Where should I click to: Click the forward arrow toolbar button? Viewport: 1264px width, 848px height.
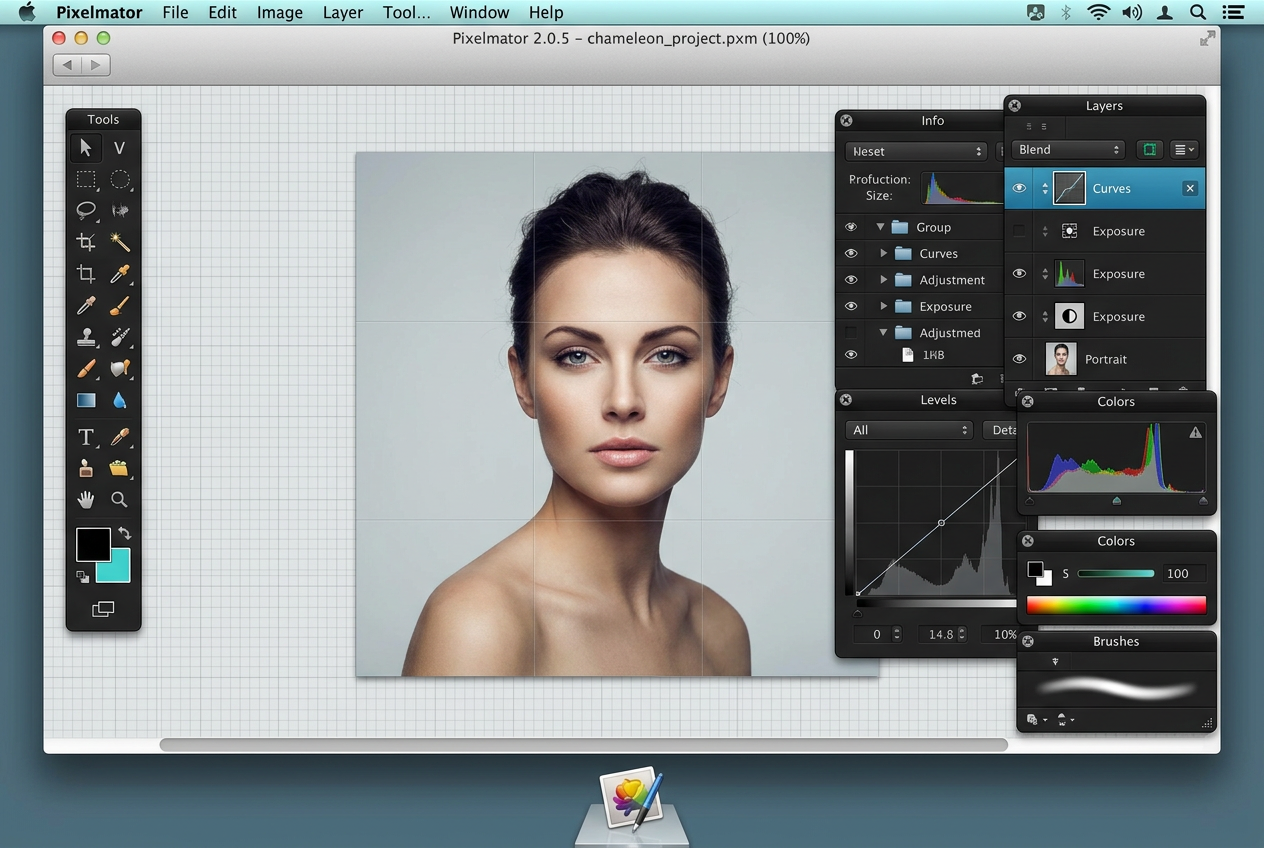click(x=96, y=65)
